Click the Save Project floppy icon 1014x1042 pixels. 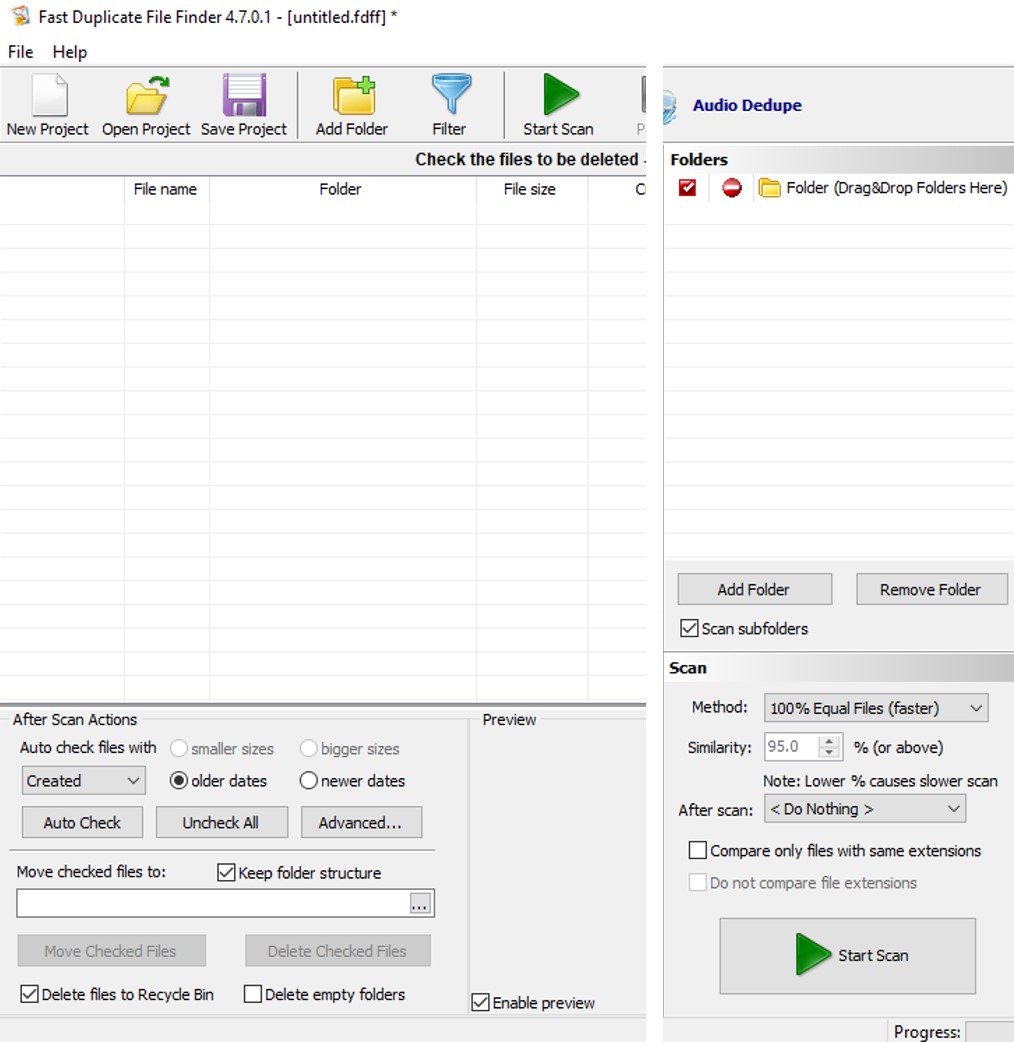(244, 95)
